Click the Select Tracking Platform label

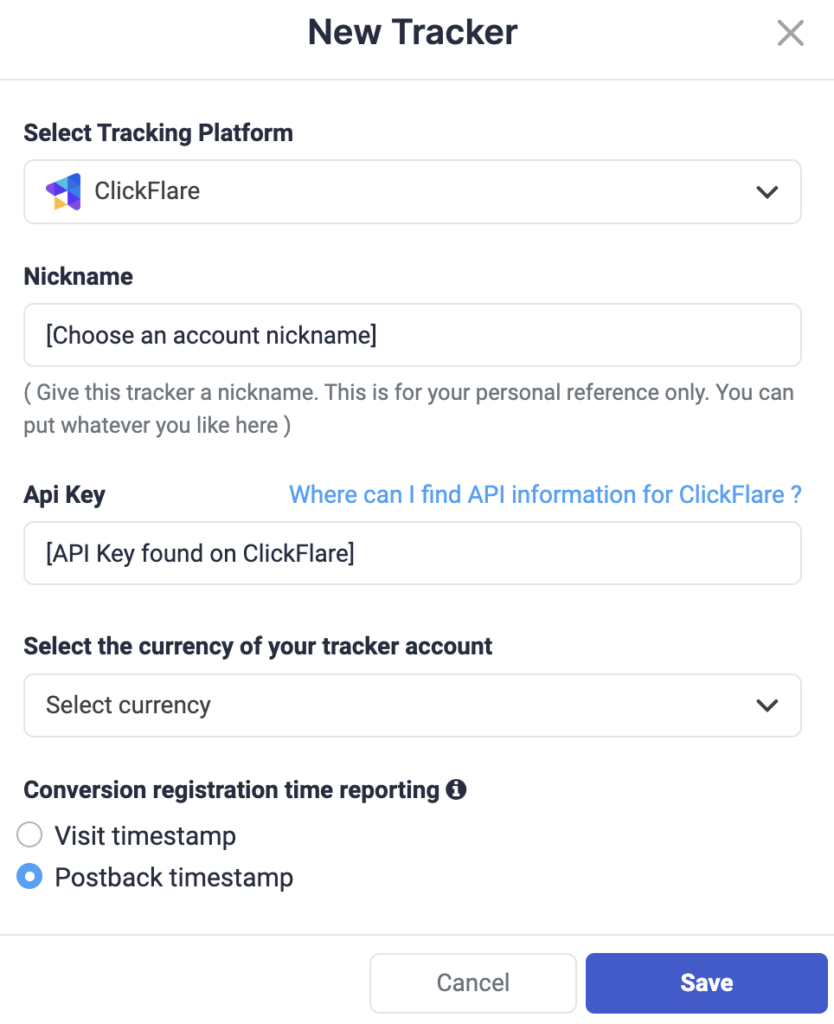click(x=158, y=133)
